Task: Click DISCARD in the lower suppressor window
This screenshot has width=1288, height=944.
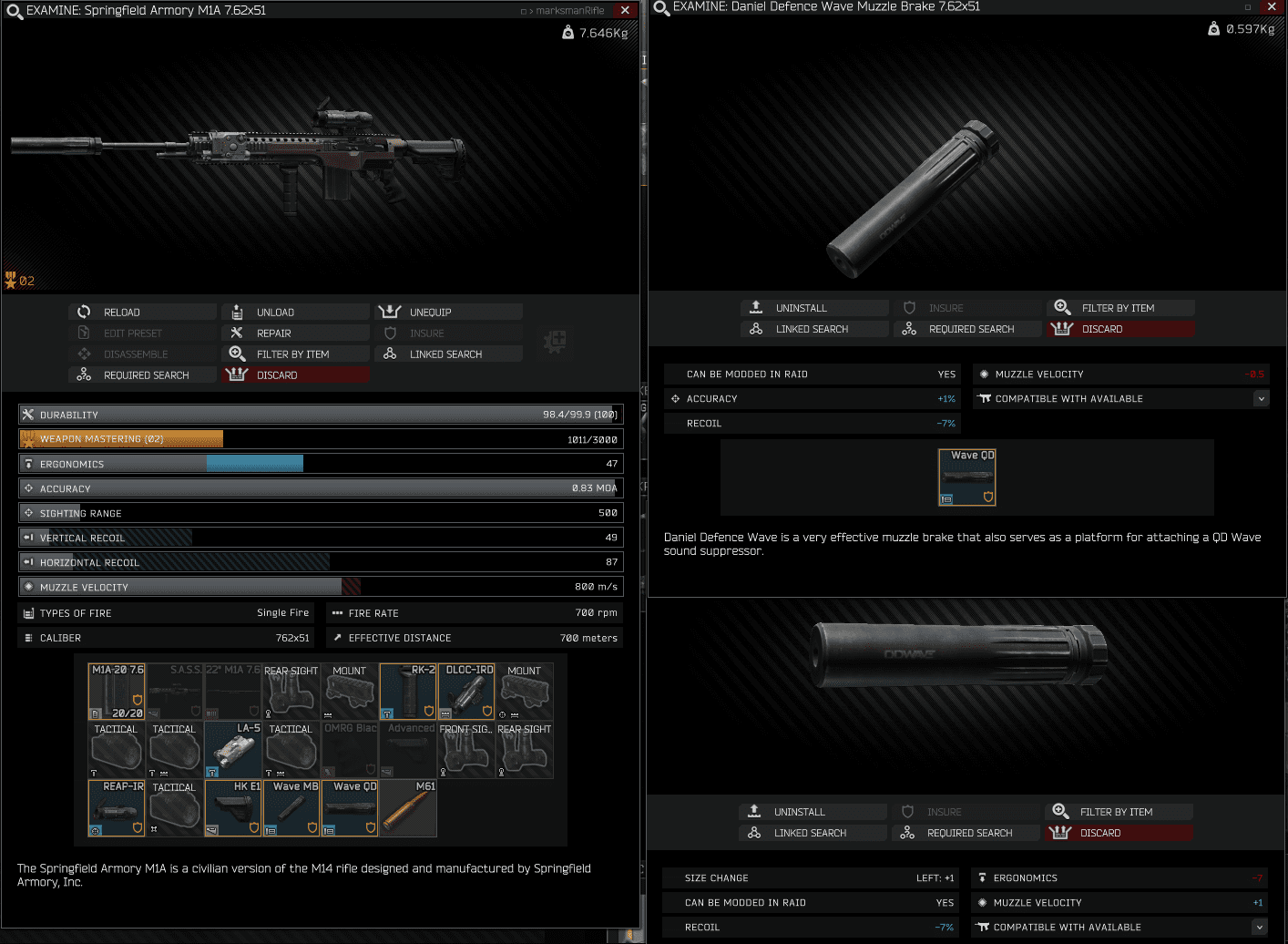Action: [x=1119, y=833]
